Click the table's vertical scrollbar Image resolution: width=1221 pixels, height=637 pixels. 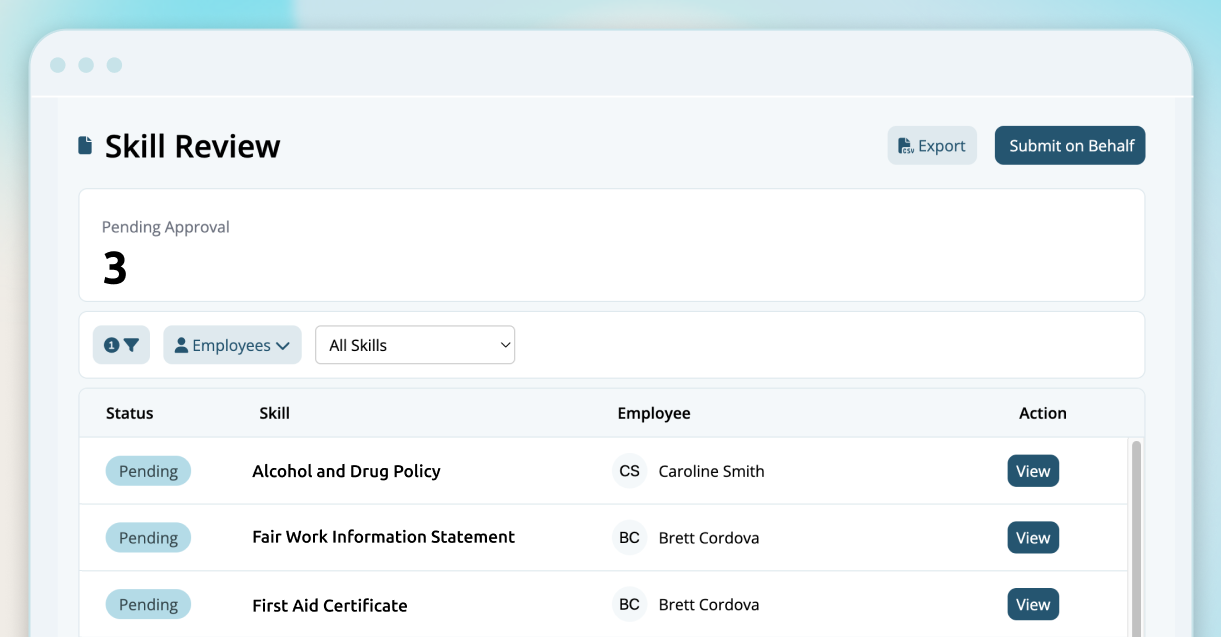pos(1135,537)
